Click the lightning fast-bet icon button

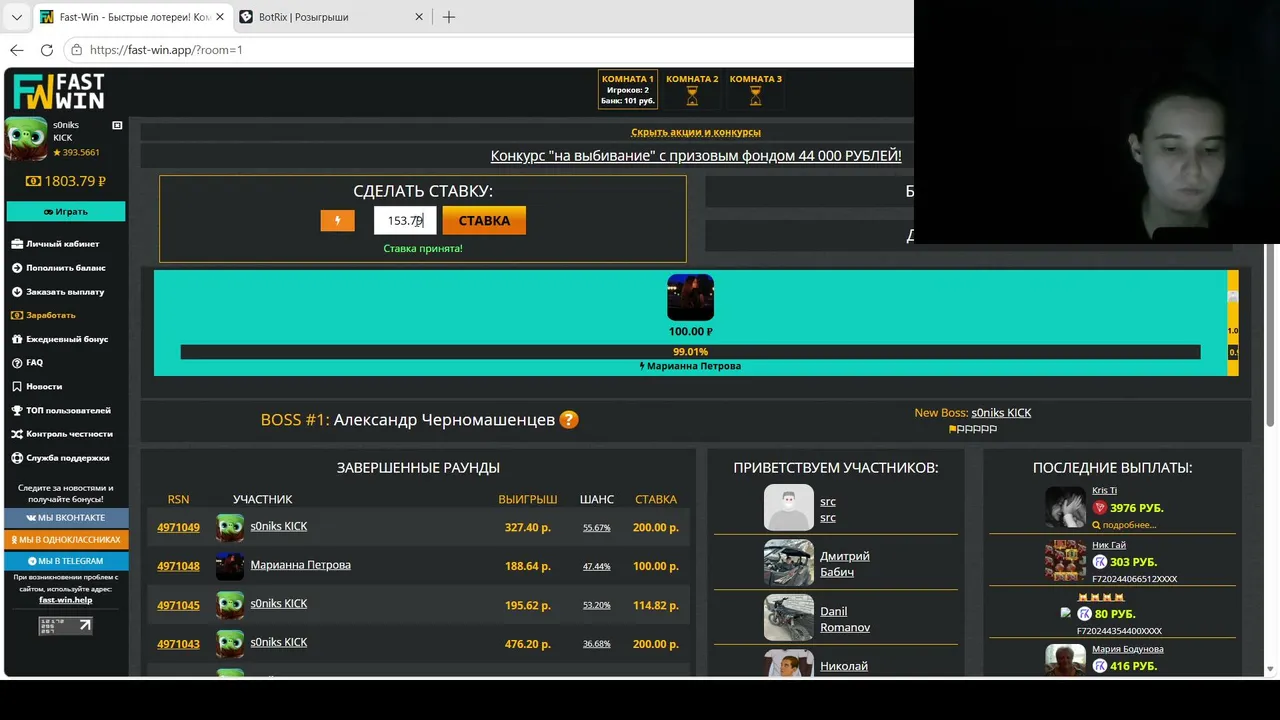pyautogui.click(x=337, y=220)
